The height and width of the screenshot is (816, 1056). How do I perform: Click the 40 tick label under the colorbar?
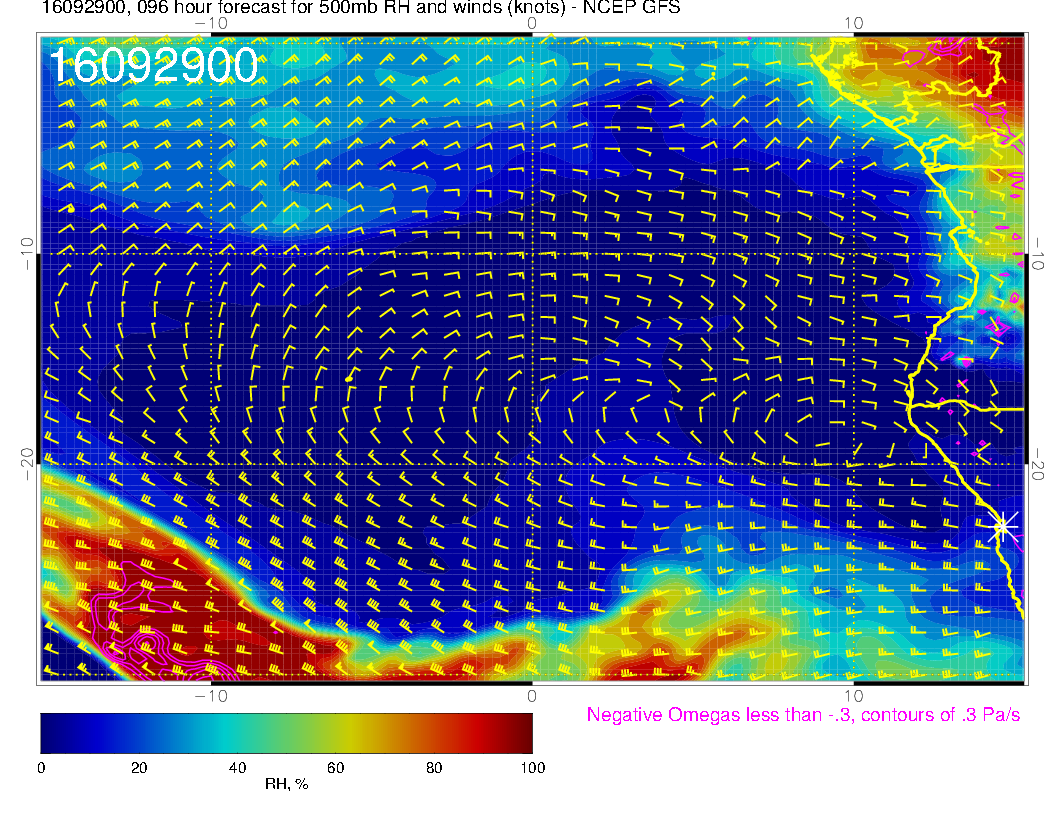point(237,767)
